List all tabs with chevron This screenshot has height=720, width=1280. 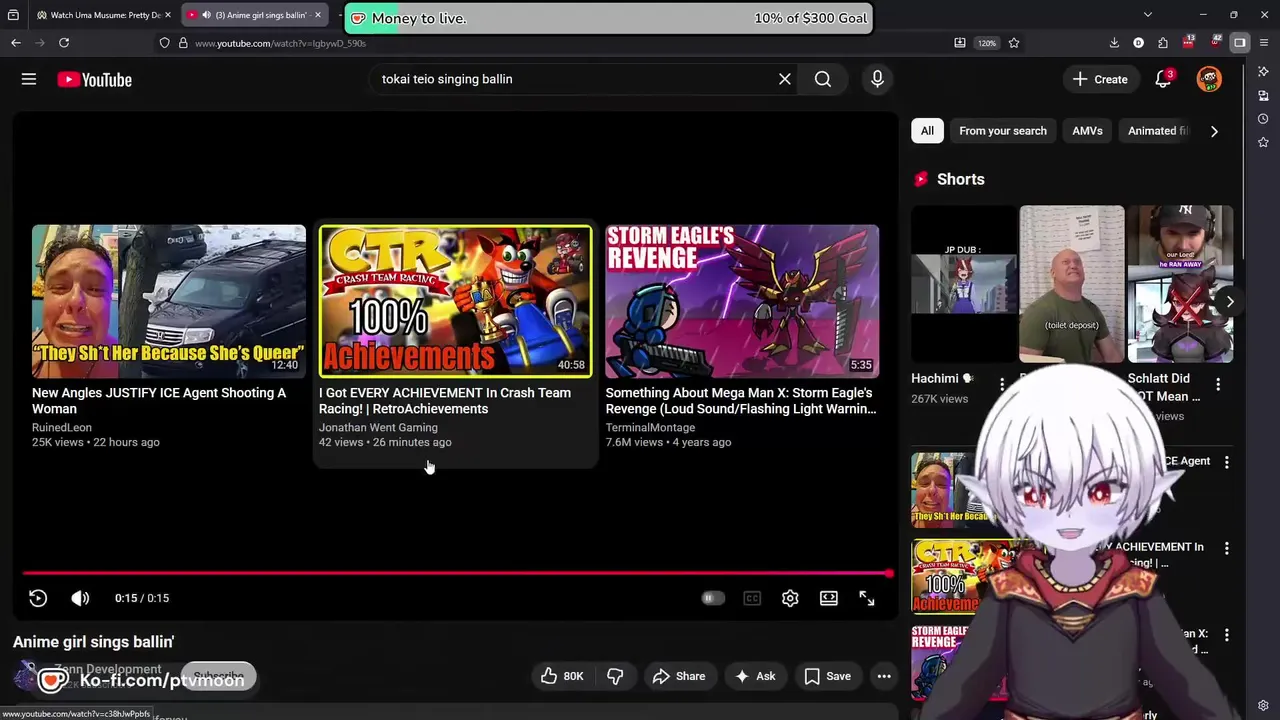click(1148, 15)
